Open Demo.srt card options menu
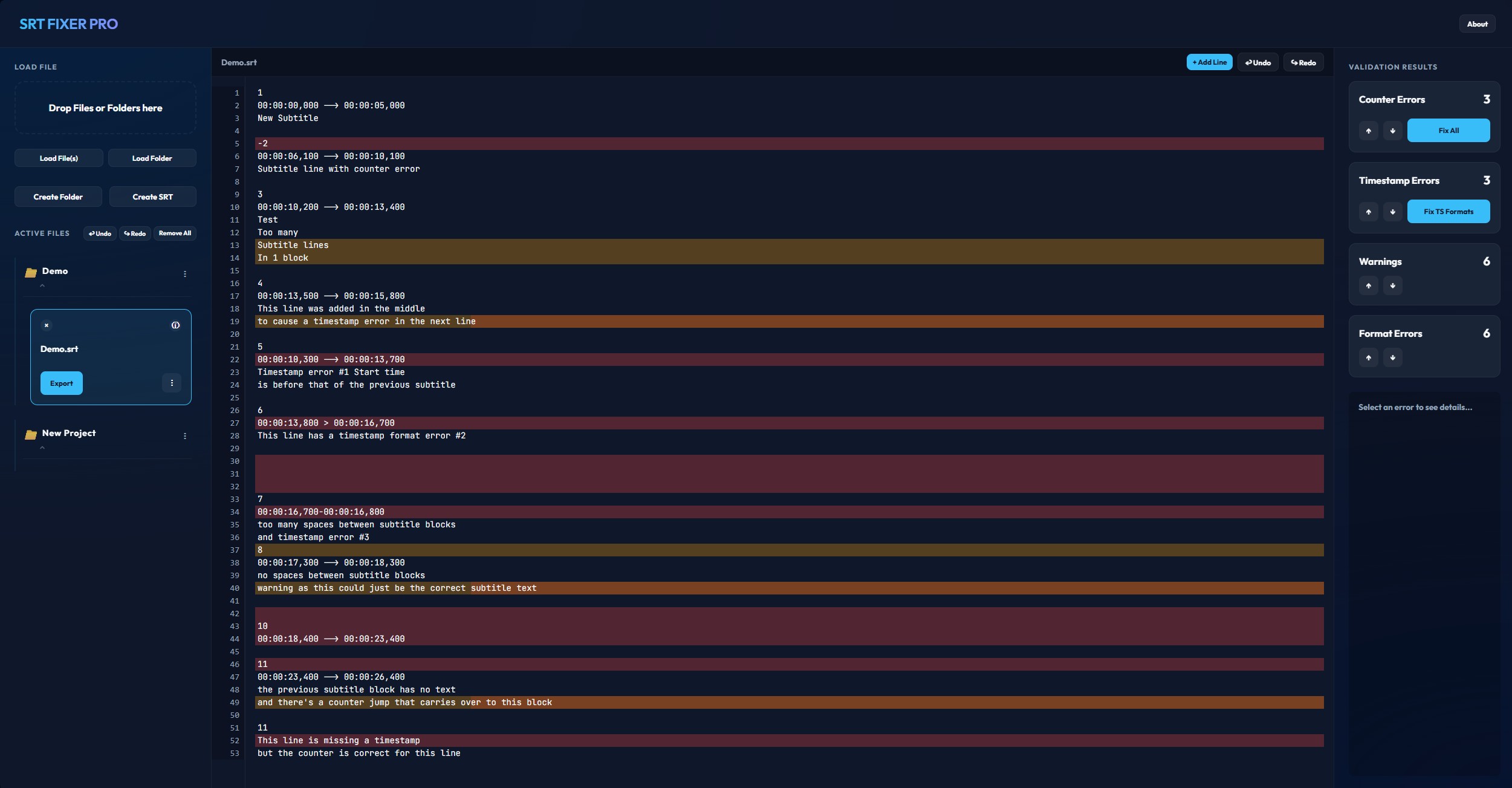1512x788 pixels. pyautogui.click(x=172, y=383)
